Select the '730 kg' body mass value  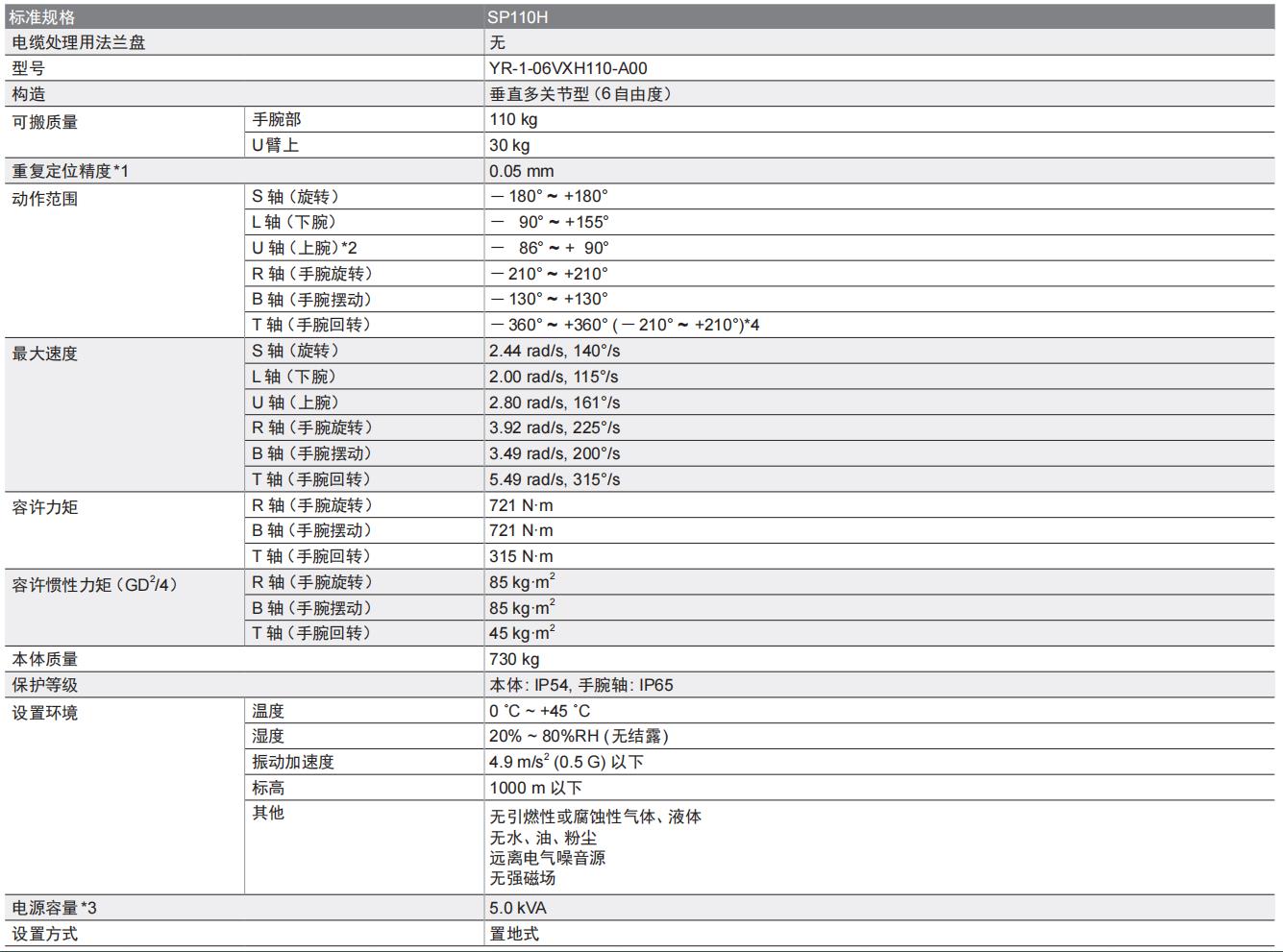514,659
